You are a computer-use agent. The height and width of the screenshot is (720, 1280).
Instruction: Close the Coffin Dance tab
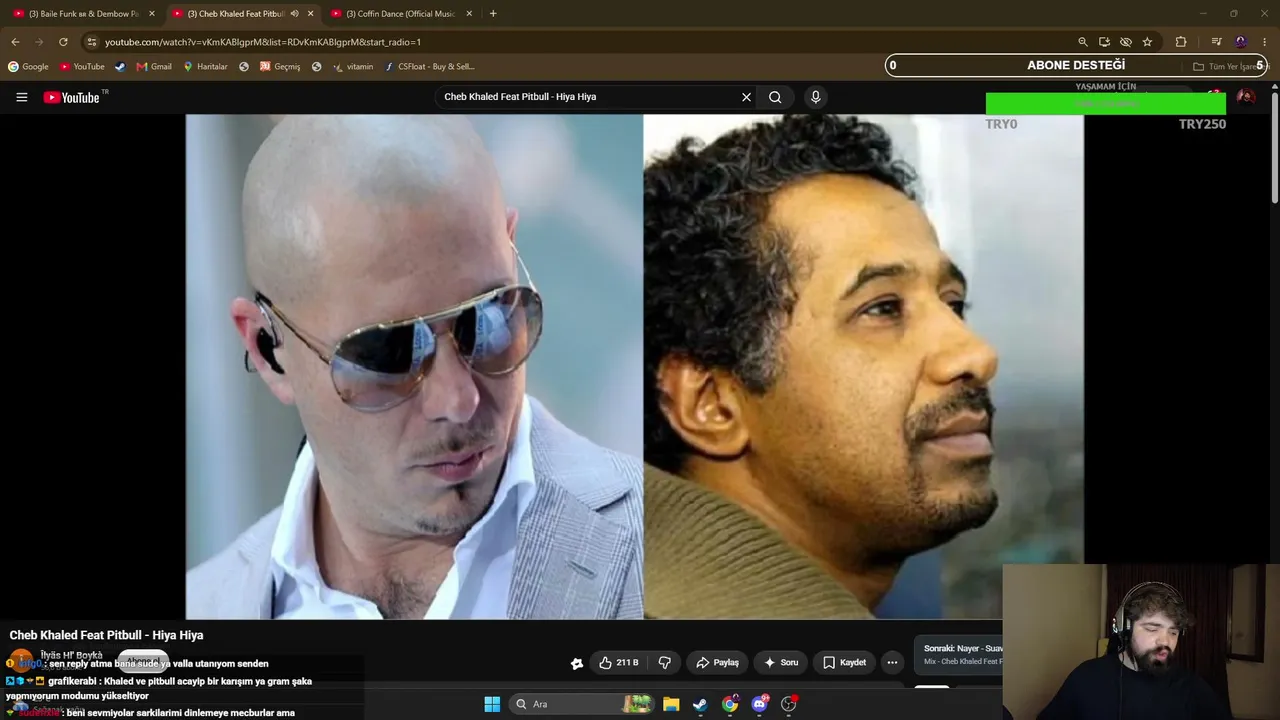(469, 14)
